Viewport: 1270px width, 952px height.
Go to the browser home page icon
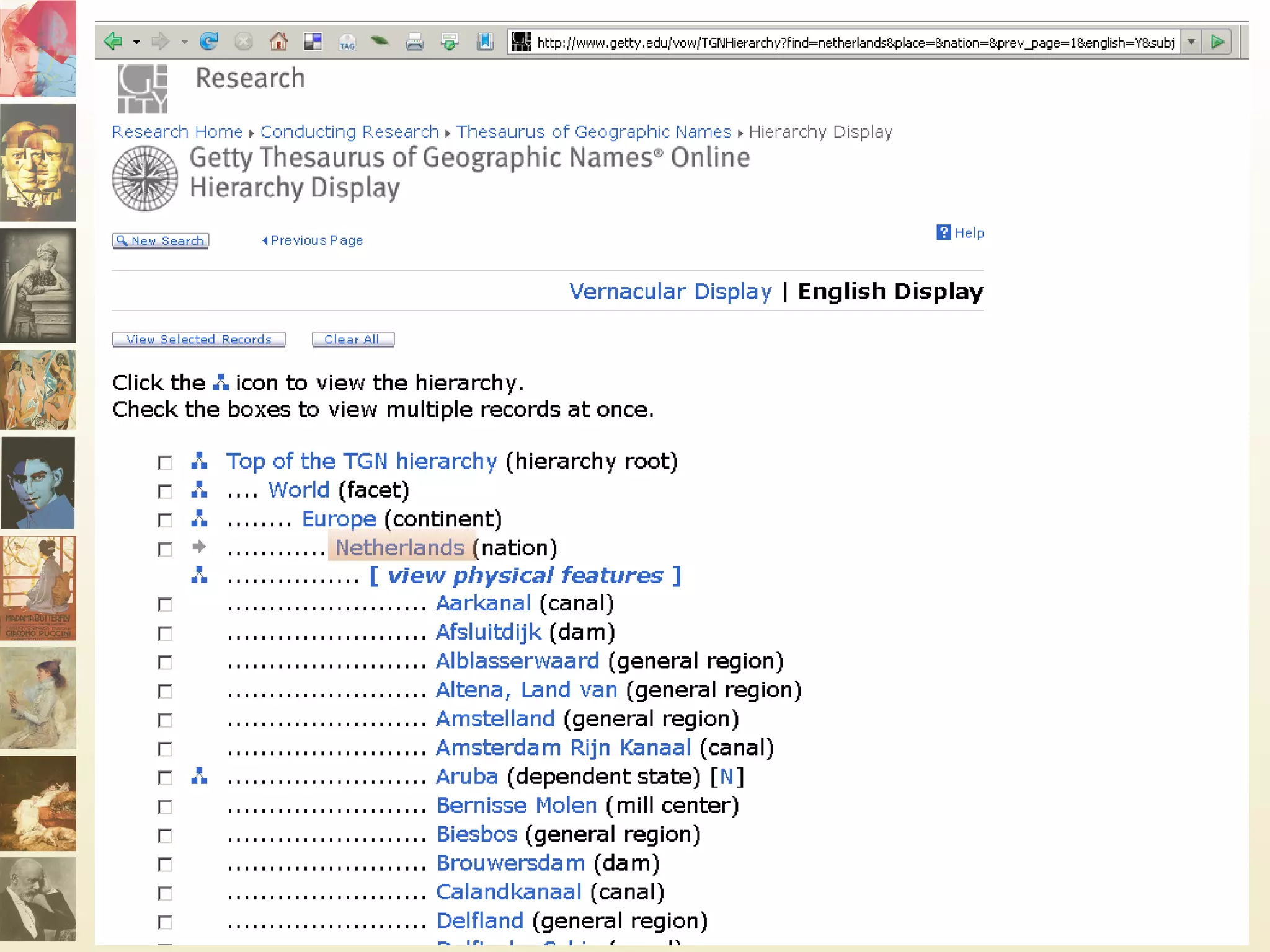coord(278,42)
